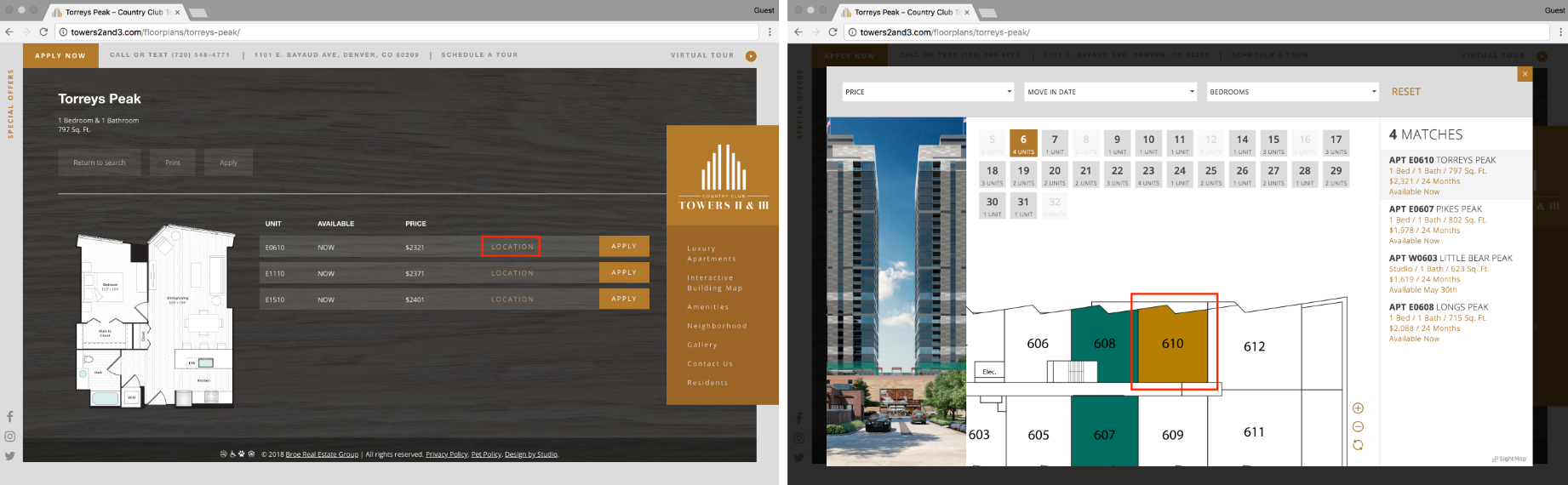The height and width of the screenshot is (485, 1568).
Task: Reload the page in the right browser window
Action: [833, 31]
